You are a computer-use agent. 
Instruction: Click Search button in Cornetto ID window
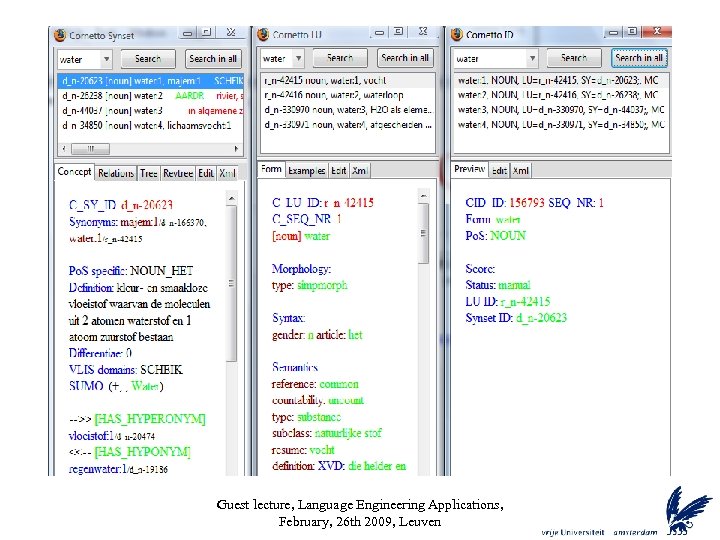574,58
